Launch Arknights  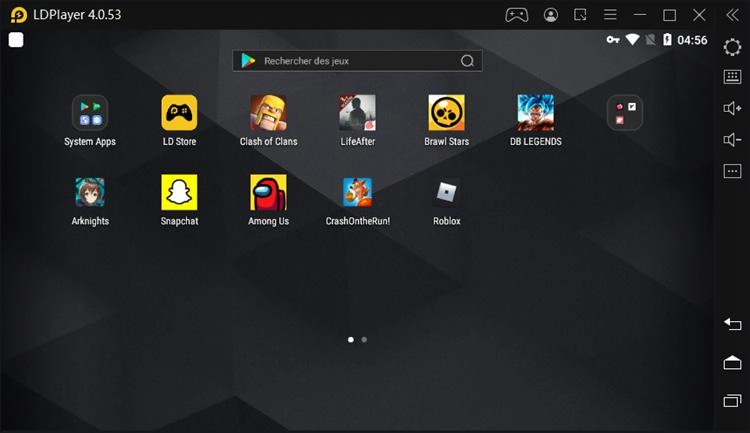[90, 192]
